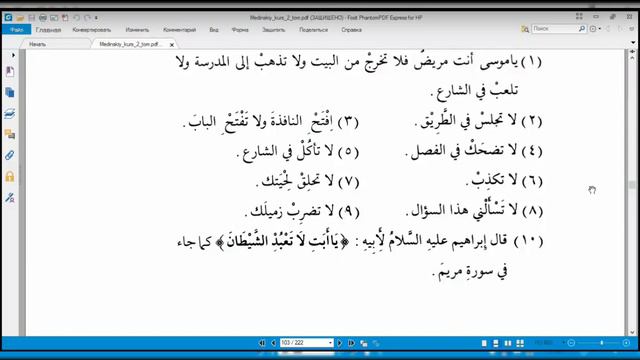
Task: Click the vertical scrollbar down arrow
Action: coord(633,332)
